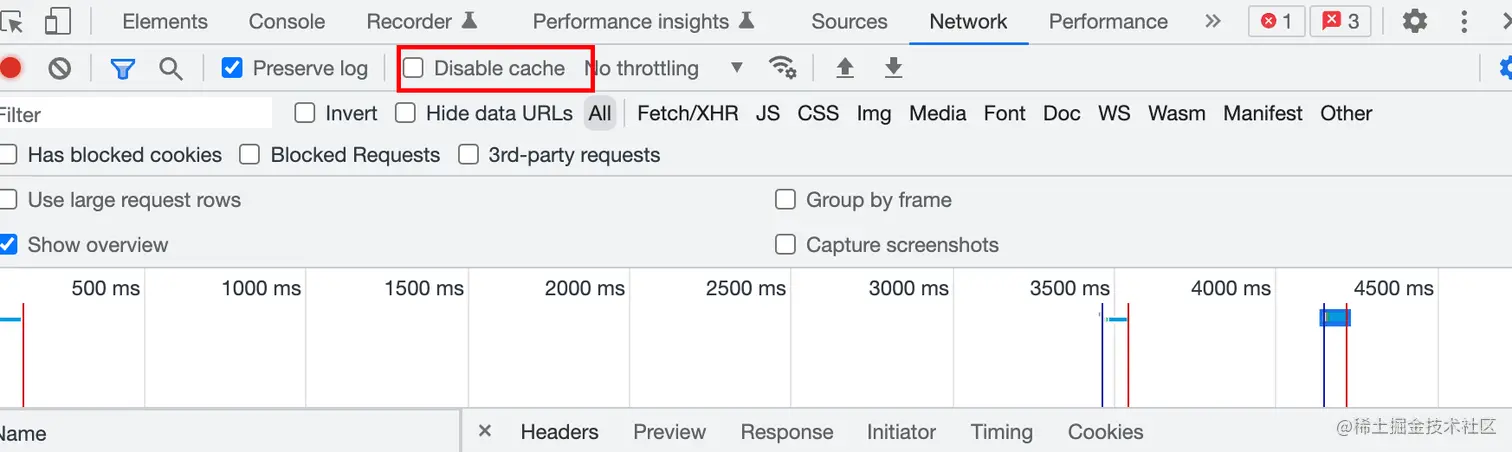Clear the network log
This screenshot has width=1512, height=452.
60,68
